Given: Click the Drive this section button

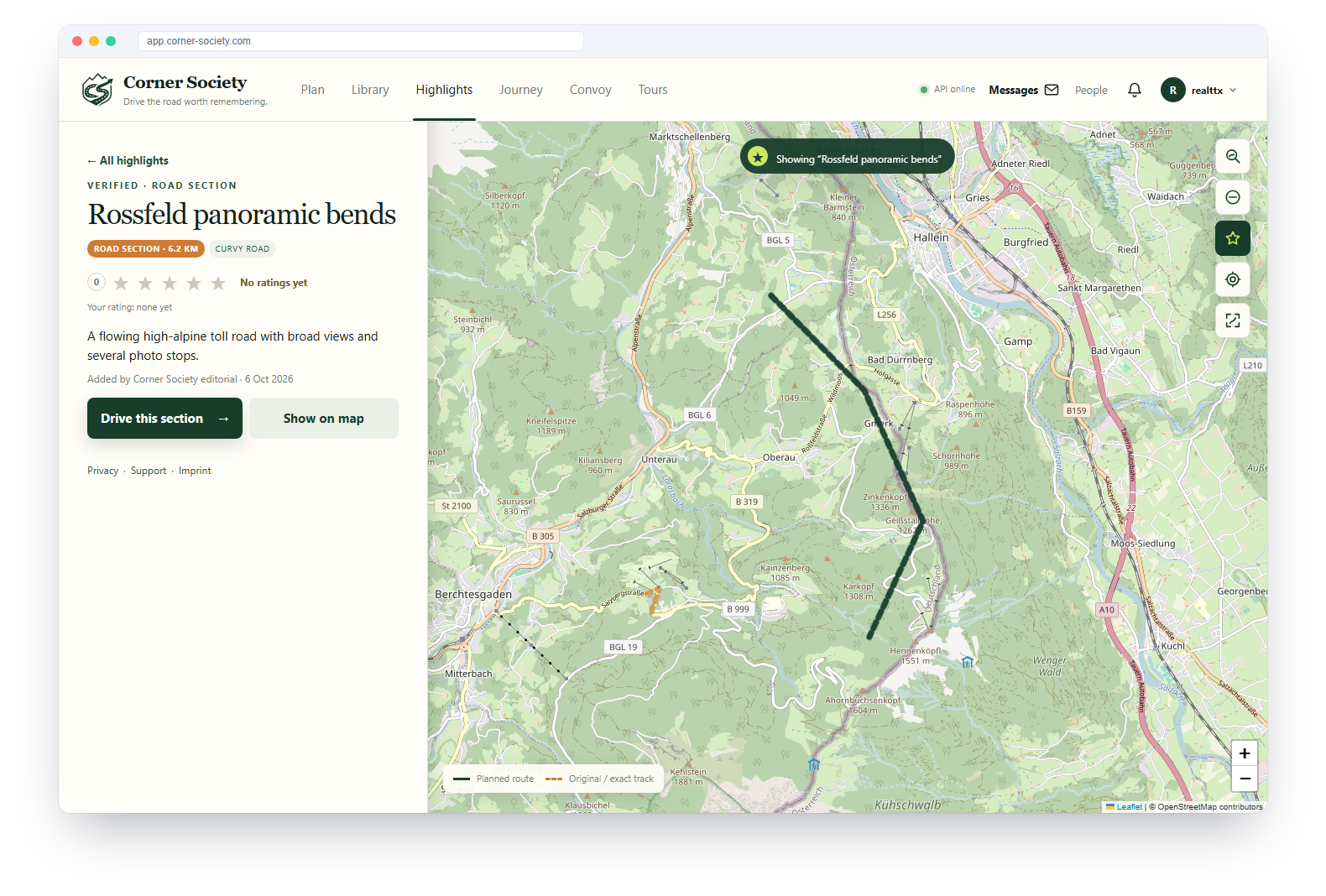Looking at the screenshot, I should 164,418.
